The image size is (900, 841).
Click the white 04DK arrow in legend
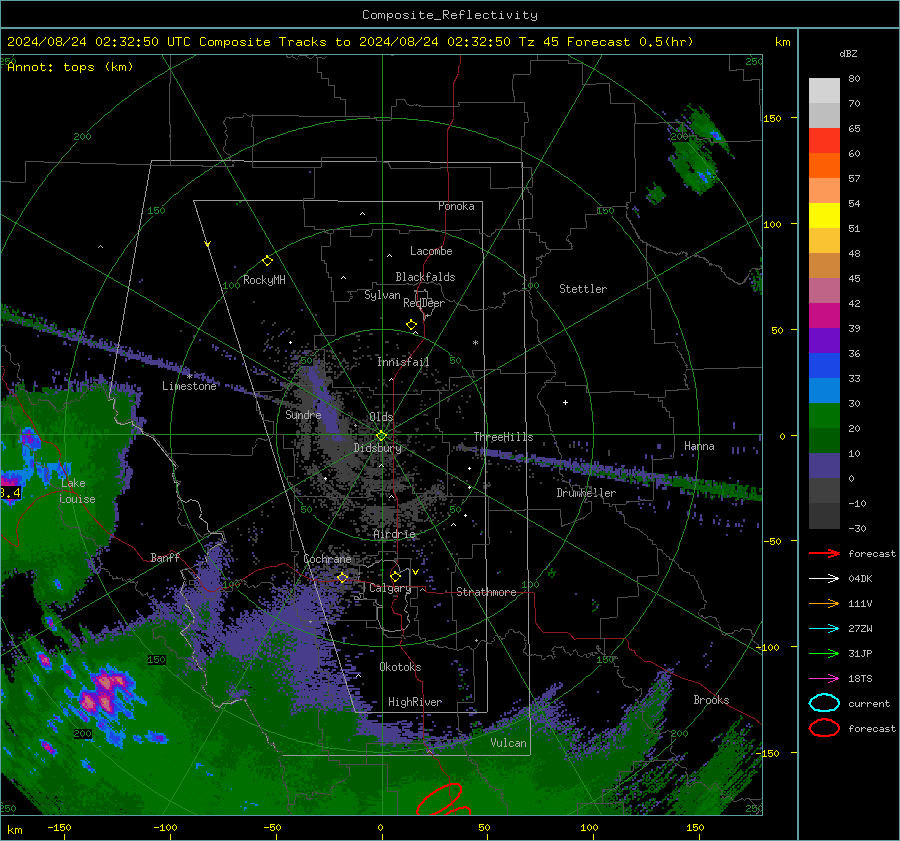click(x=825, y=579)
